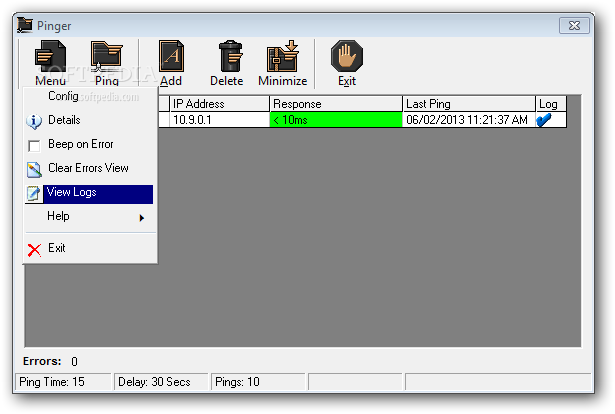Click the red X Exit icon
Viewport: 615px width, 414px height.
[34, 250]
